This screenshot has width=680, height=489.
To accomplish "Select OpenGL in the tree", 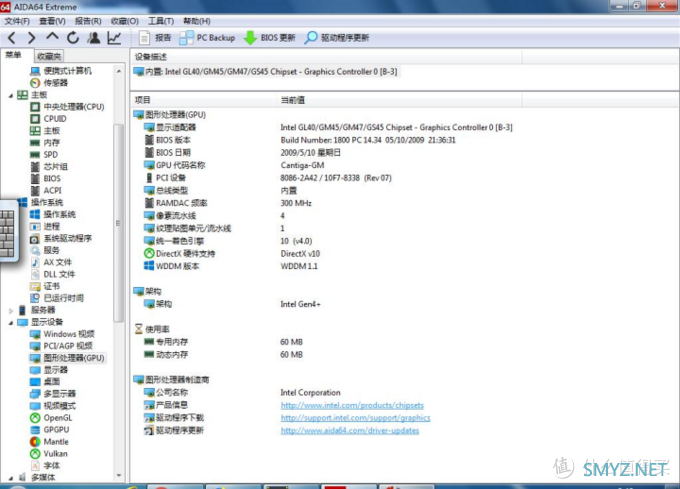I will (51, 417).
